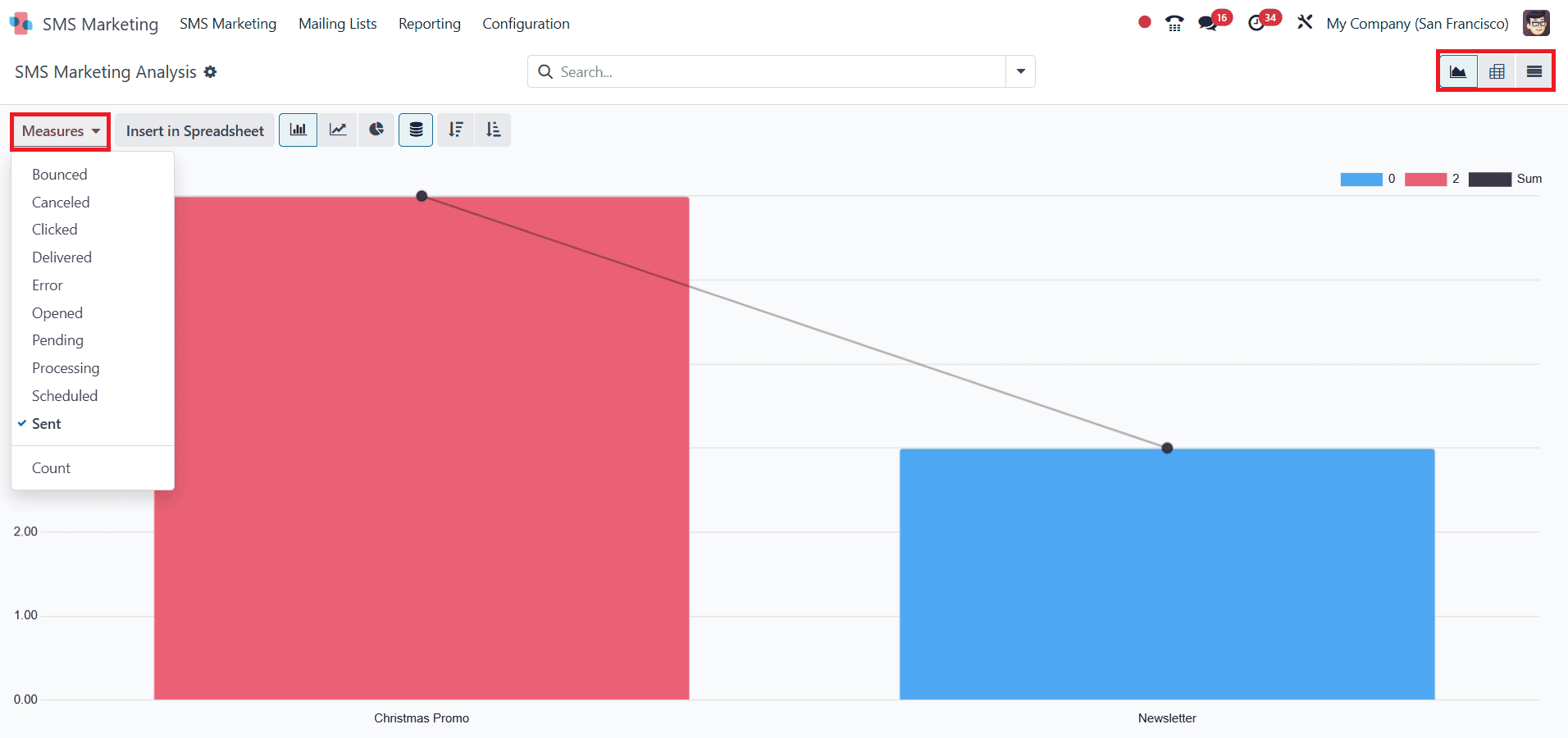Image resolution: width=1568 pixels, height=738 pixels.
Task: Select the pie chart type
Action: [376, 130]
